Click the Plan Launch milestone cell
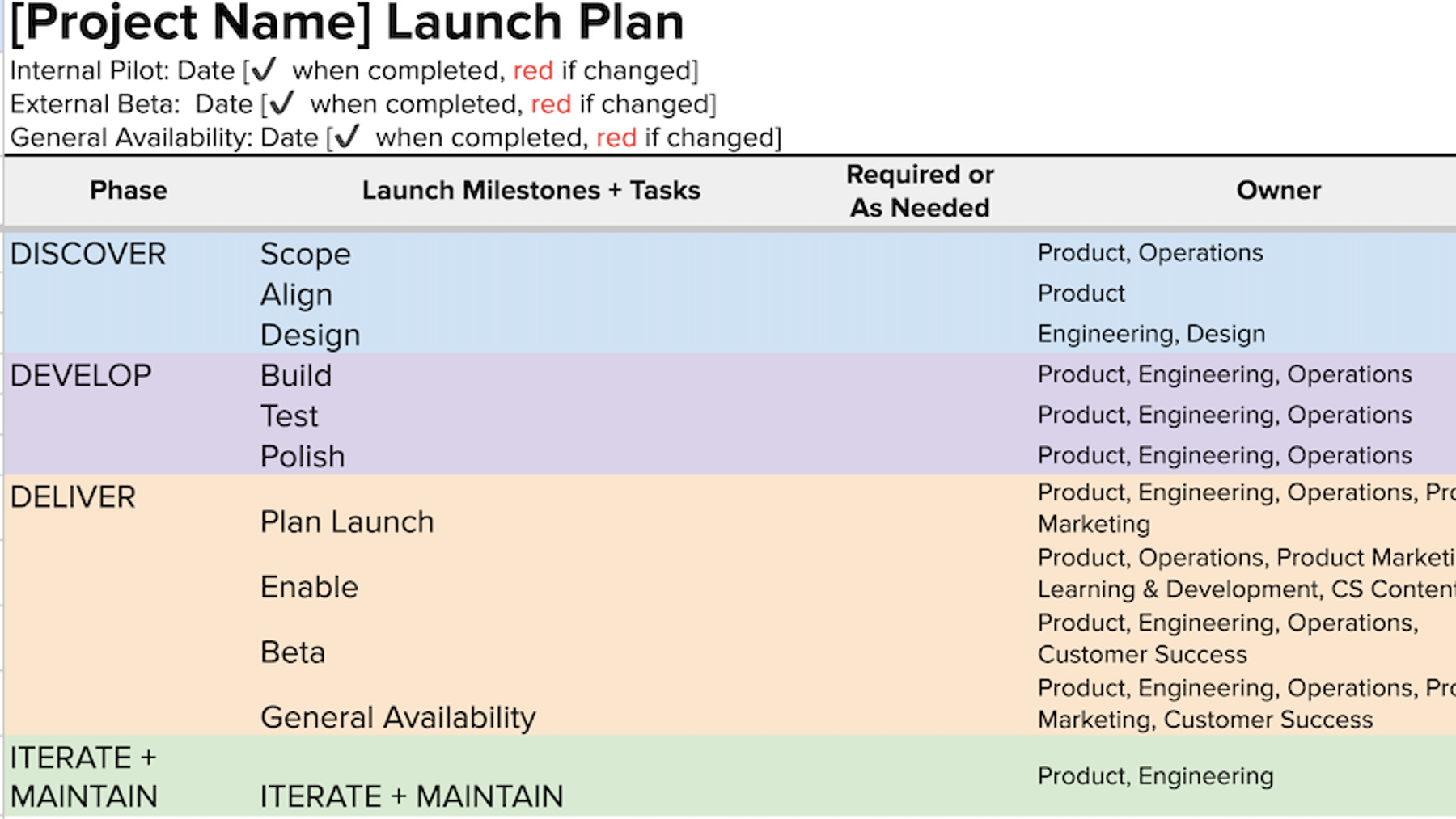 tap(347, 521)
